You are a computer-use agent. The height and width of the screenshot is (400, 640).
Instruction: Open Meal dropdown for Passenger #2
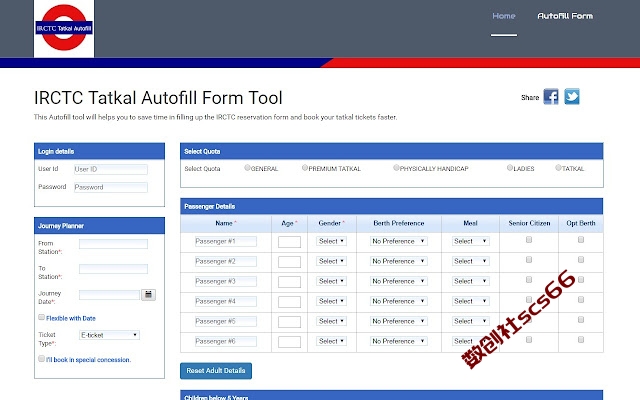point(470,261)
